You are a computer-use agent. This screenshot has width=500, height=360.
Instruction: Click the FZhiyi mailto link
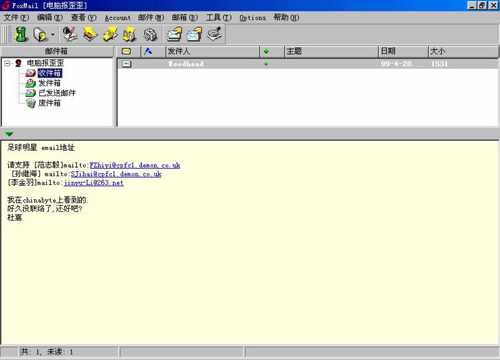[135, 165]
